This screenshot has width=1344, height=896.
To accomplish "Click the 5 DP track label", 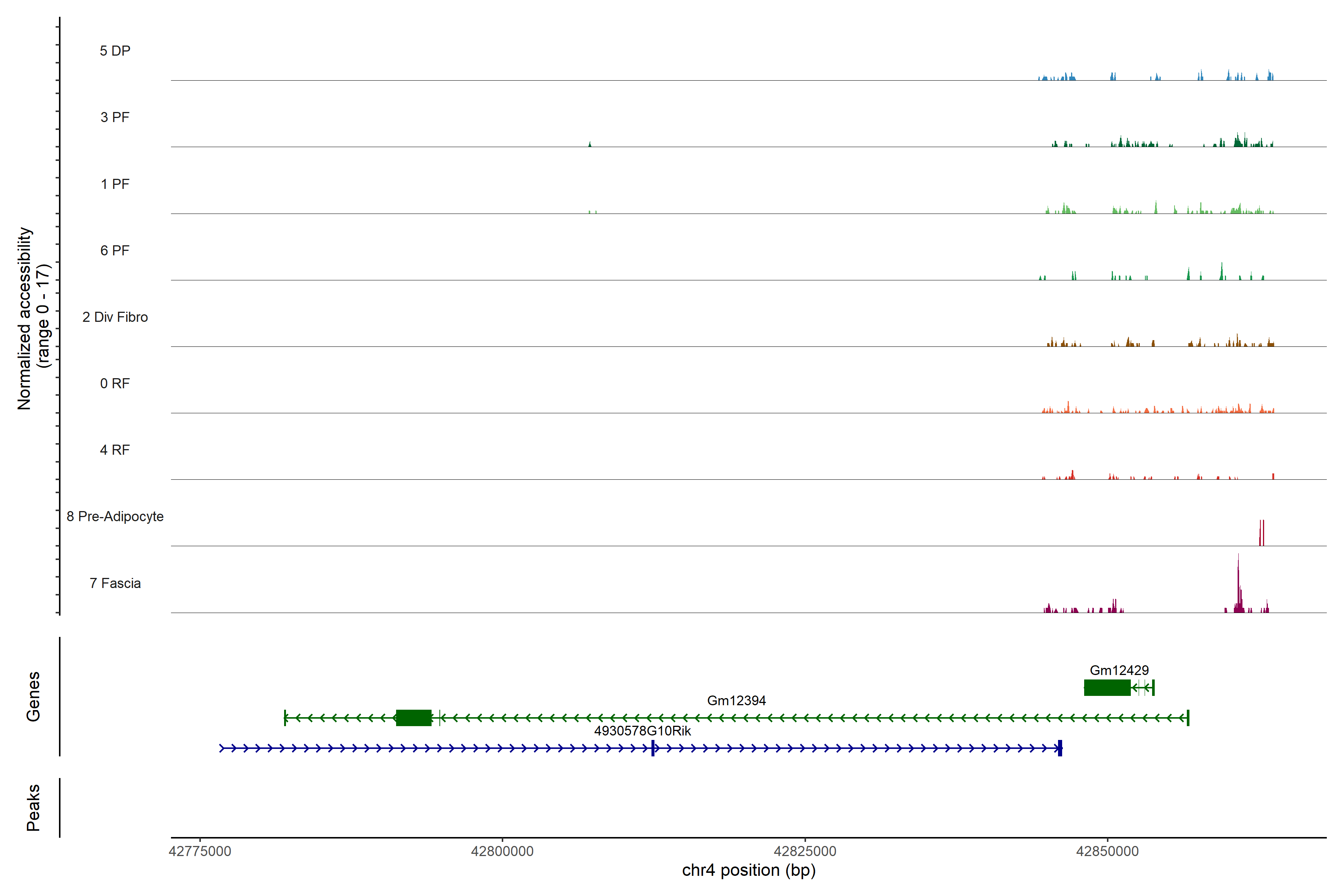I will [115, 51].
